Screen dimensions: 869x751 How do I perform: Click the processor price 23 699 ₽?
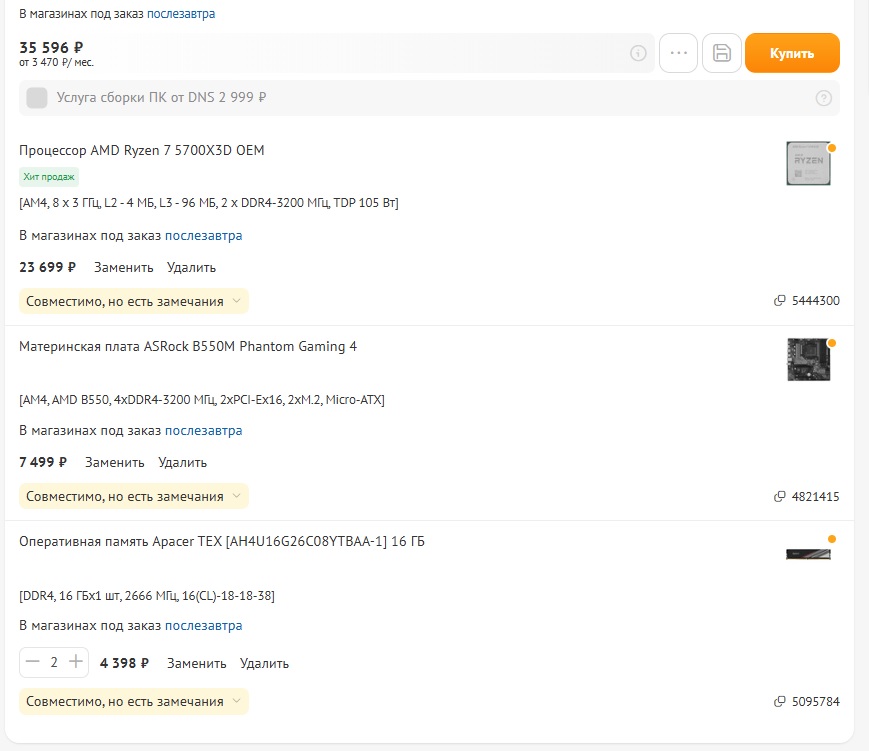[x=48, y=268]
